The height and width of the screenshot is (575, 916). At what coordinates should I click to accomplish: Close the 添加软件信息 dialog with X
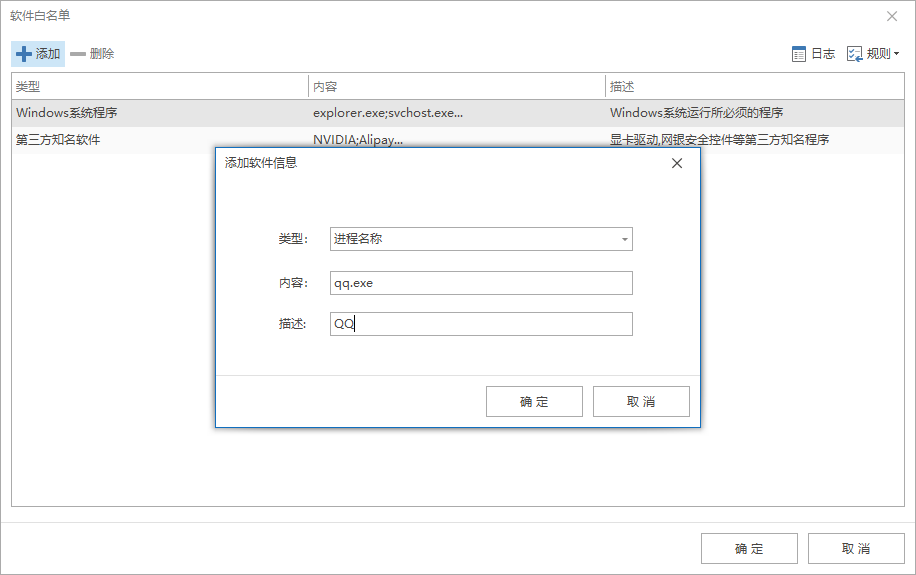tap(677, 163)
